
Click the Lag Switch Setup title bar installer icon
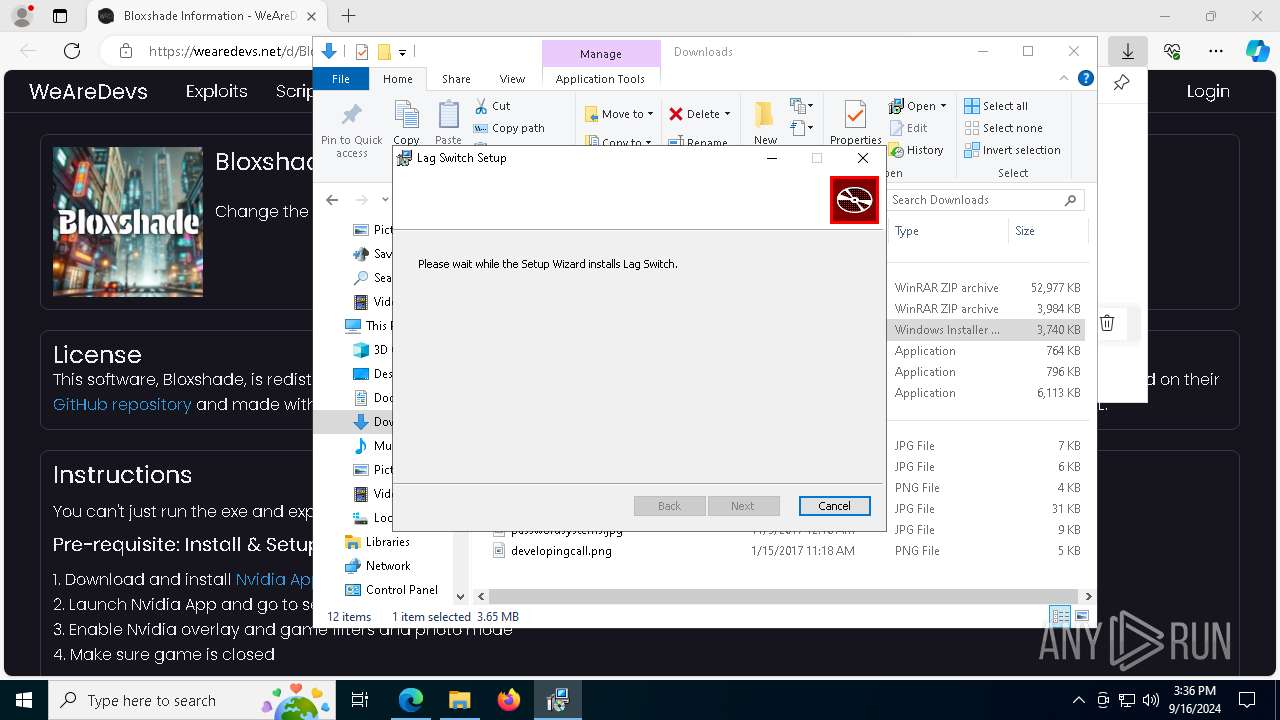(x=404, y=158)
